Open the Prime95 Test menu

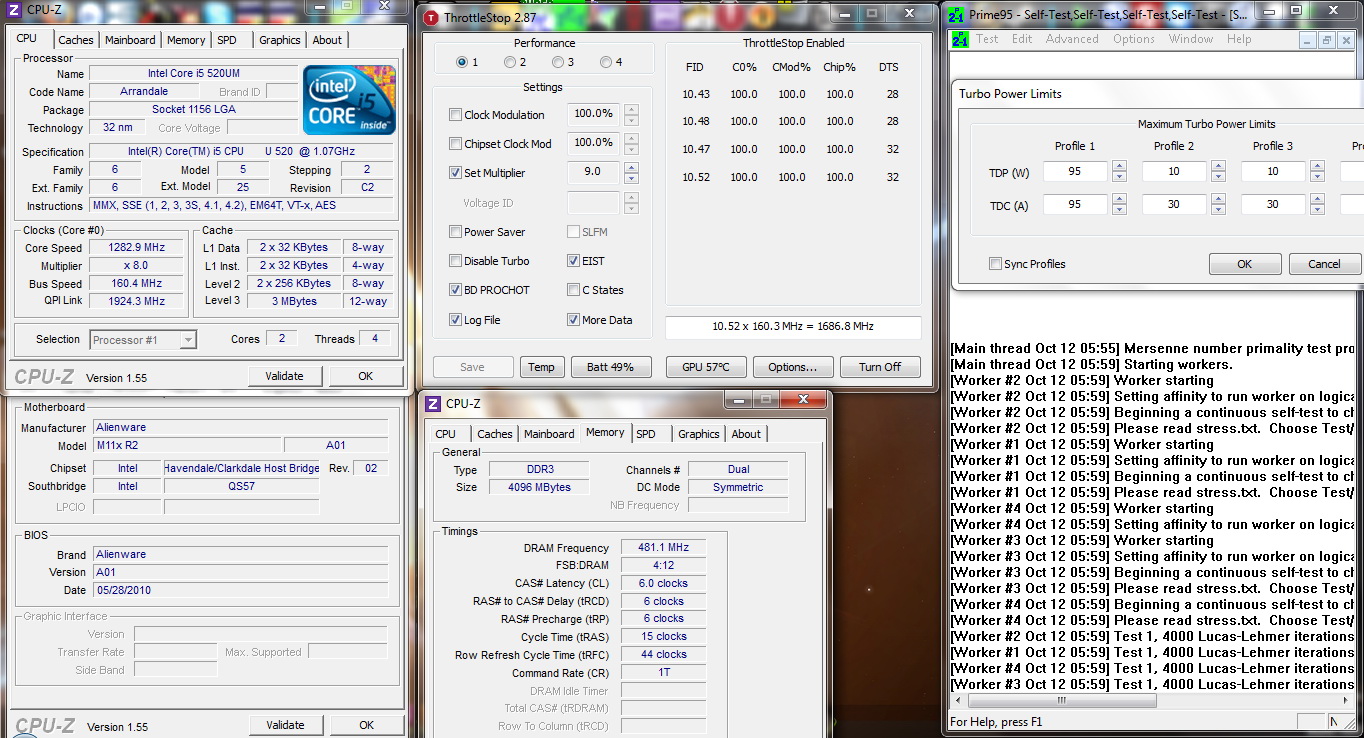coord(987,39)
